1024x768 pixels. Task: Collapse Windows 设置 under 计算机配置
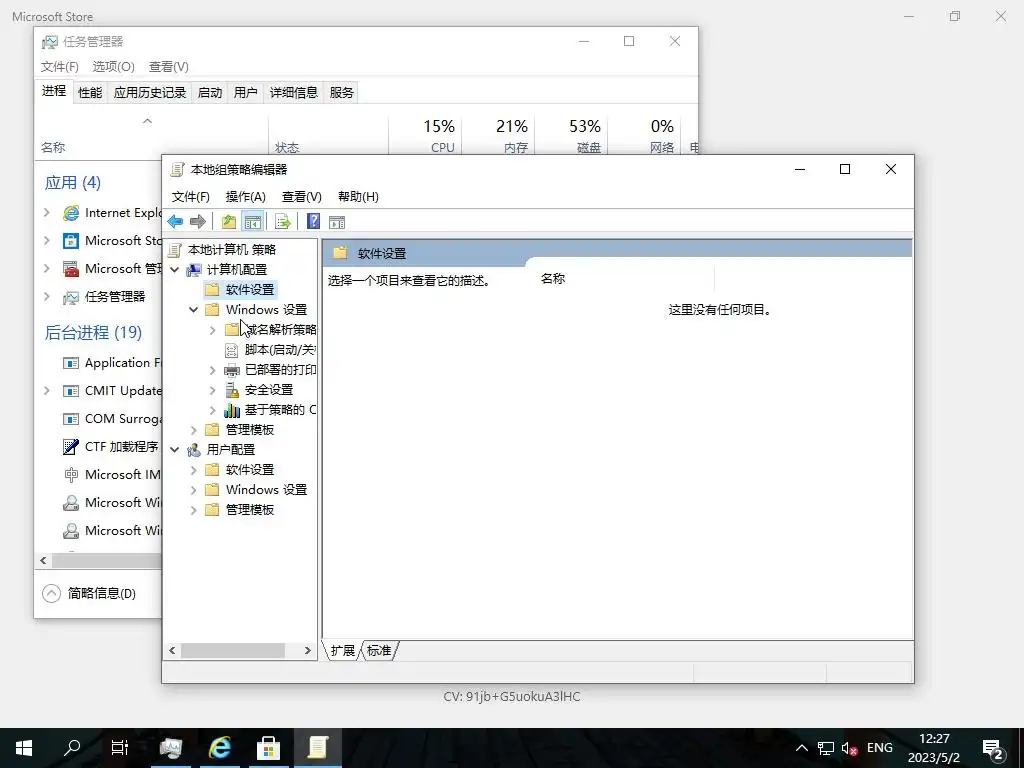(x=193, y=310)
